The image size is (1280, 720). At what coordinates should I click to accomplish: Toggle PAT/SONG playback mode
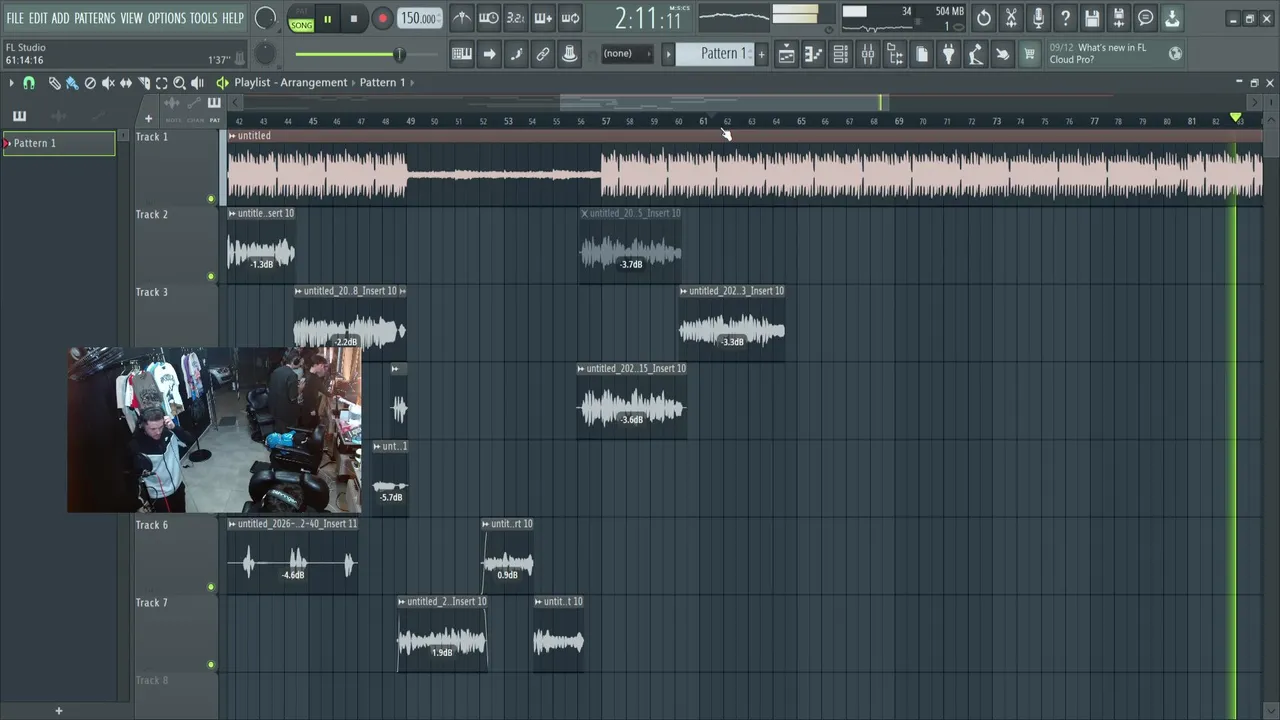tap(301, 20)
